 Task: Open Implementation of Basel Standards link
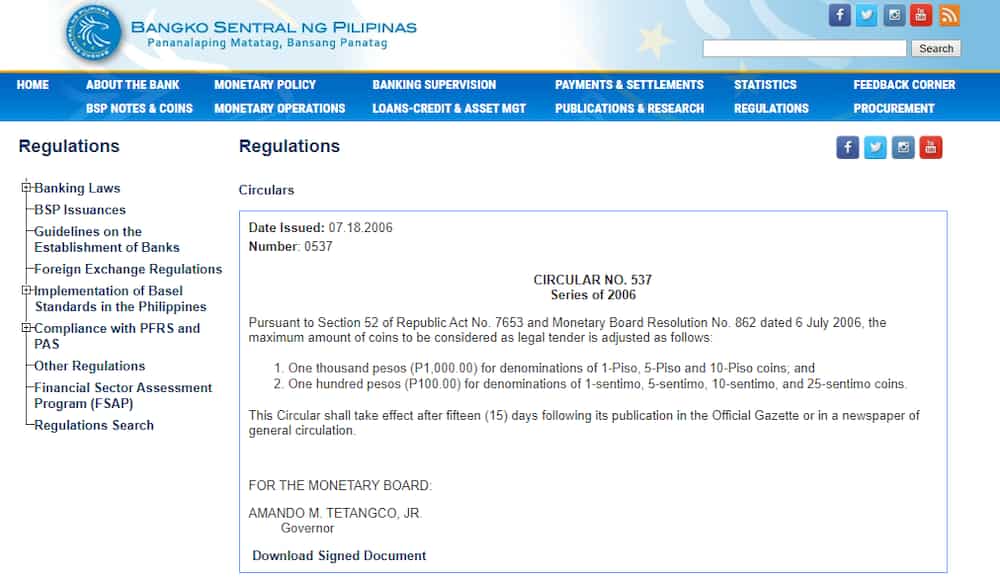point(120,299)
